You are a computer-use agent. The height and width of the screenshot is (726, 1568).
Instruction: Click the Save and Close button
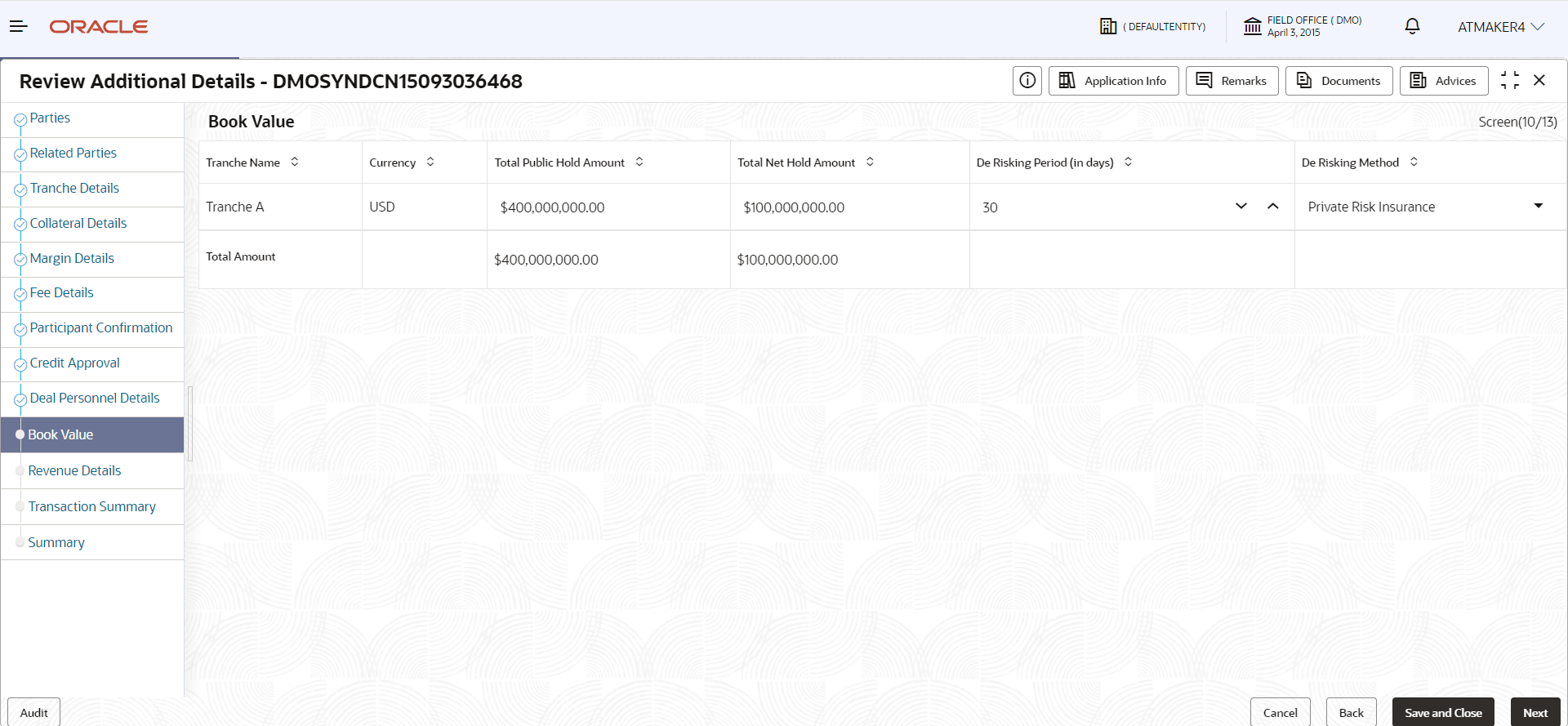click(x=1443, y=712)
